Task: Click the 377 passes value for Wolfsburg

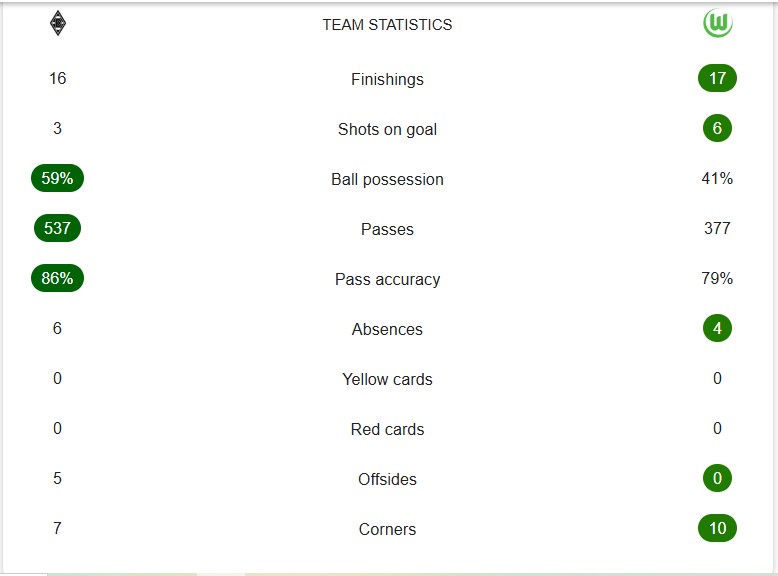Action: point(717,228)
